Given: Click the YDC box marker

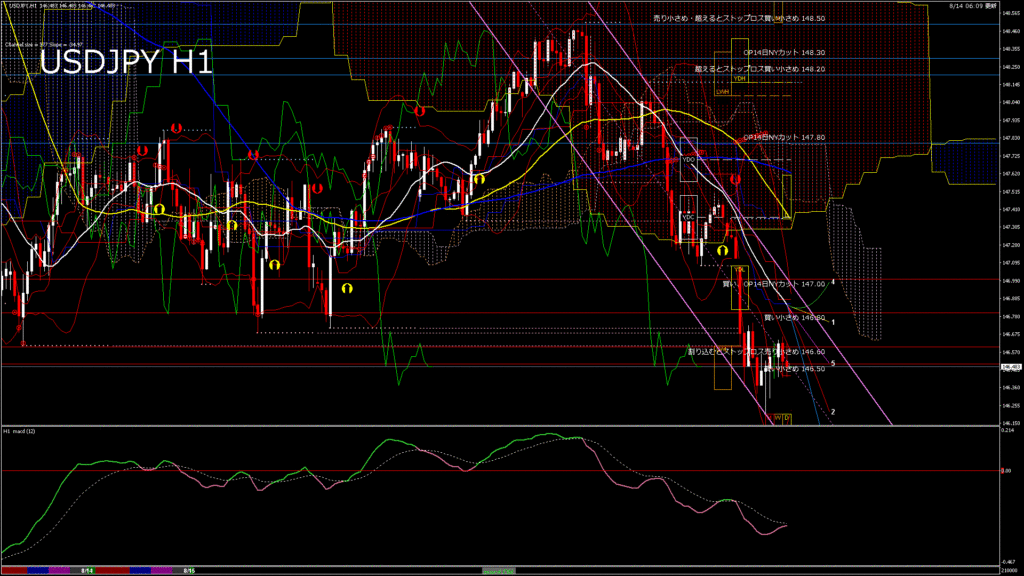Looking at the screenshot, I should 688,216.
